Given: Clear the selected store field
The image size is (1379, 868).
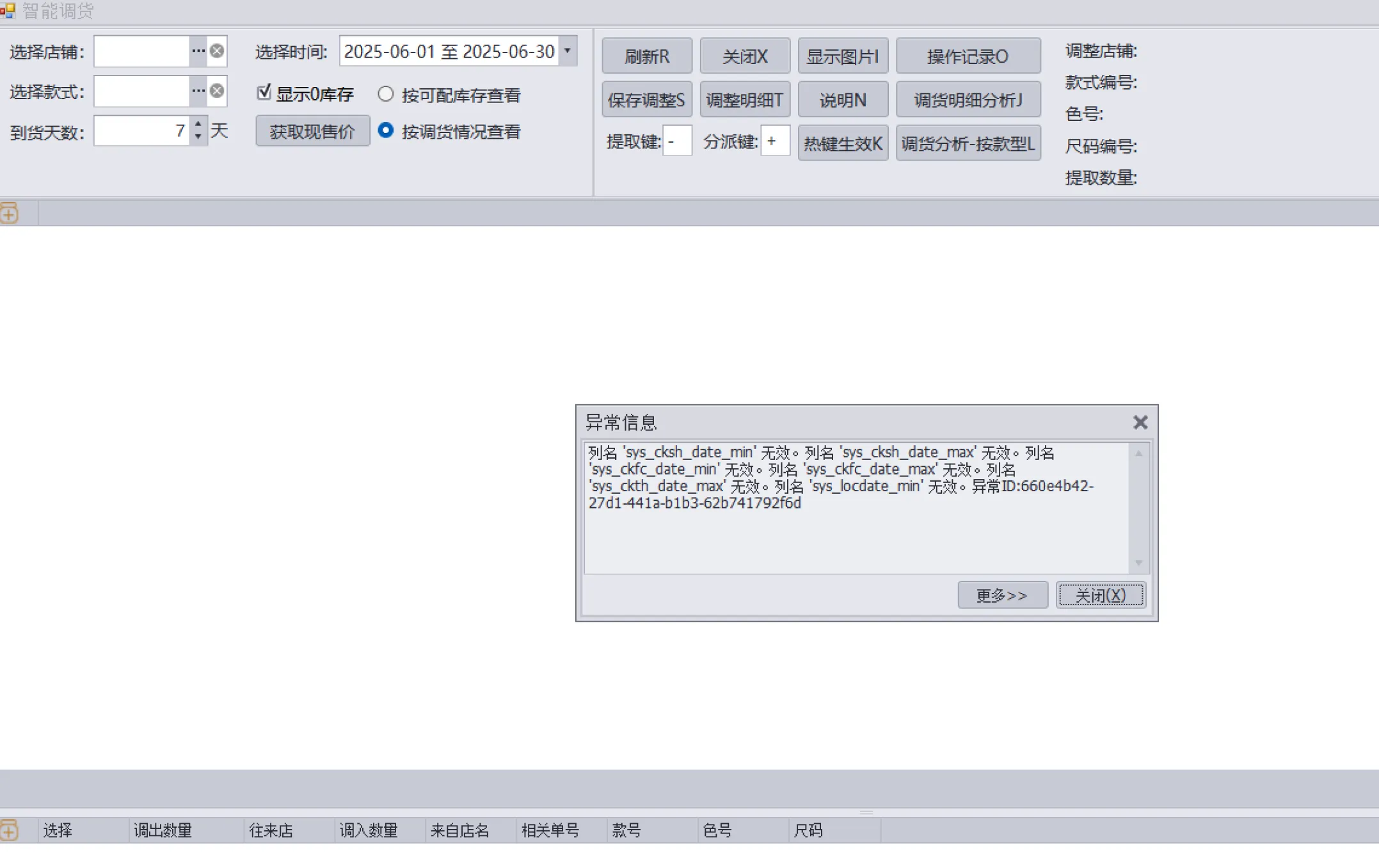Looking at the screenshot, I should tap(218, 51).
